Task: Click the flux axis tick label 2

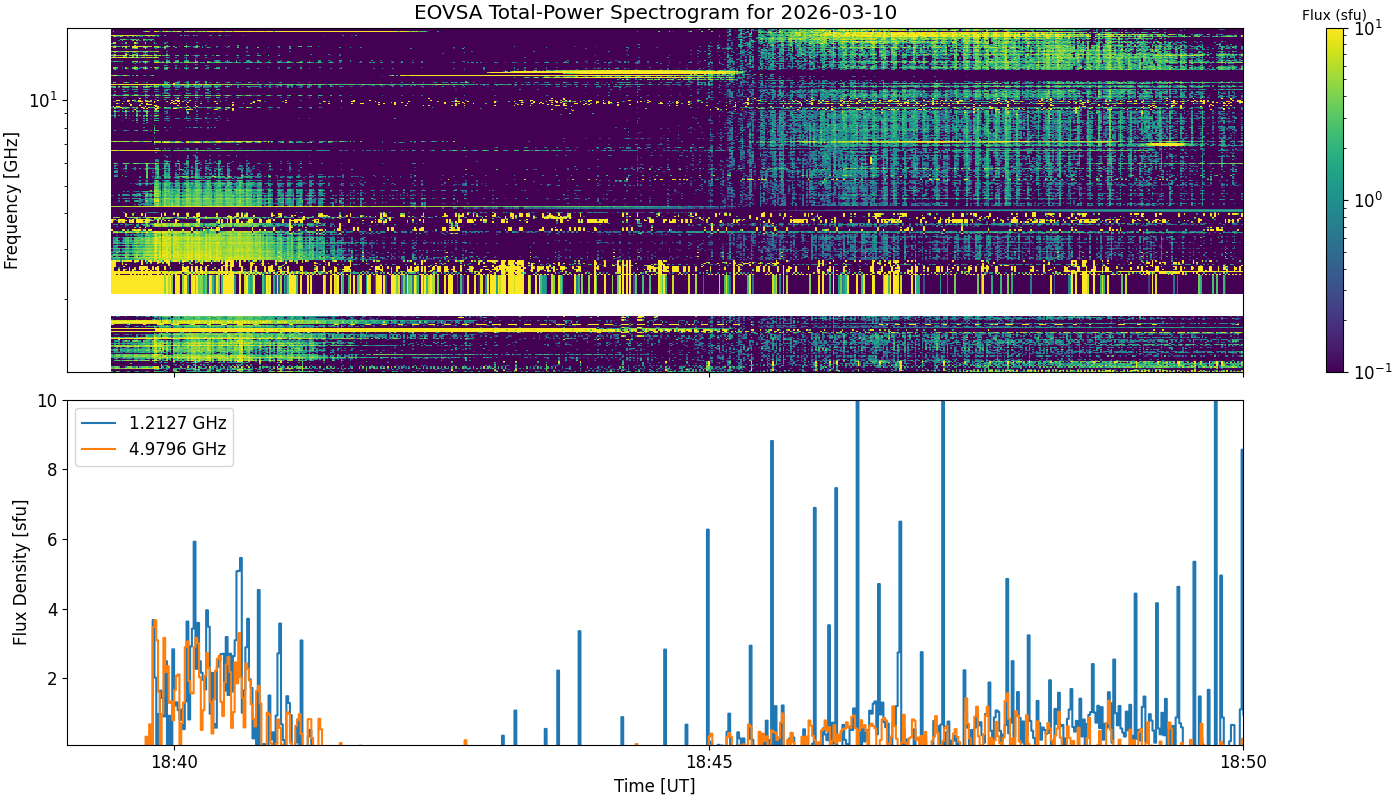Action: pyautogui.click(x=54, y=678)
